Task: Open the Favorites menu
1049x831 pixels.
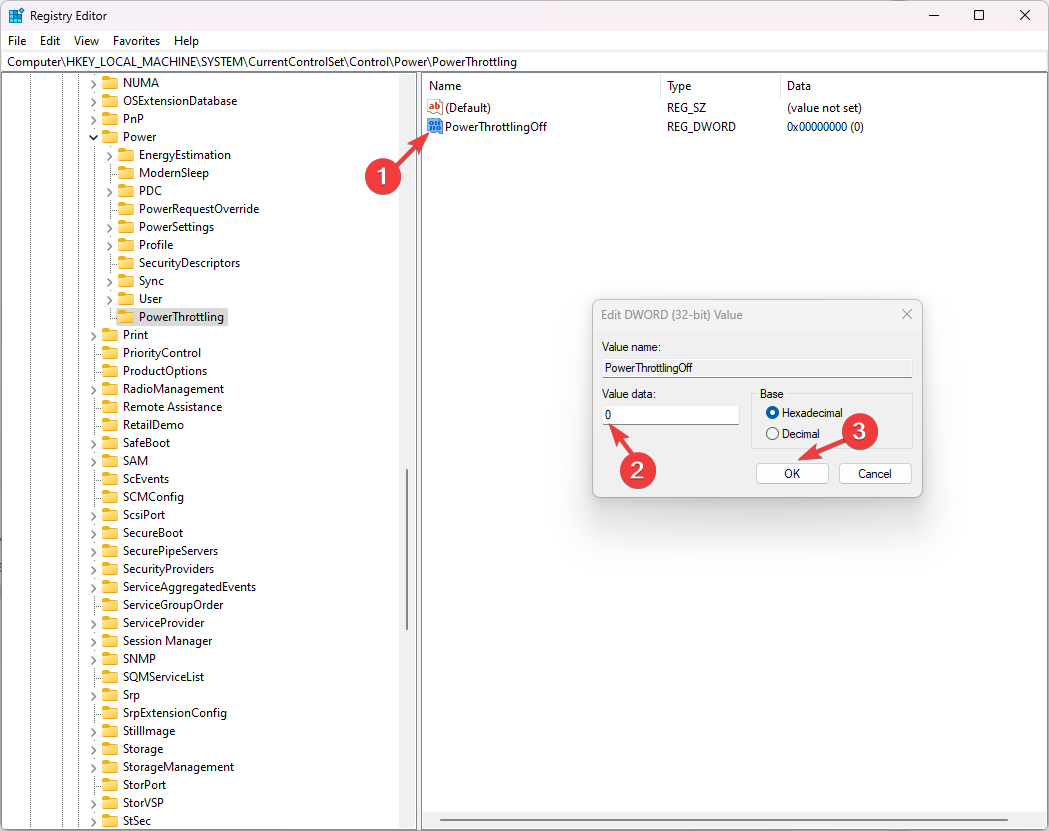Action: 136,41
